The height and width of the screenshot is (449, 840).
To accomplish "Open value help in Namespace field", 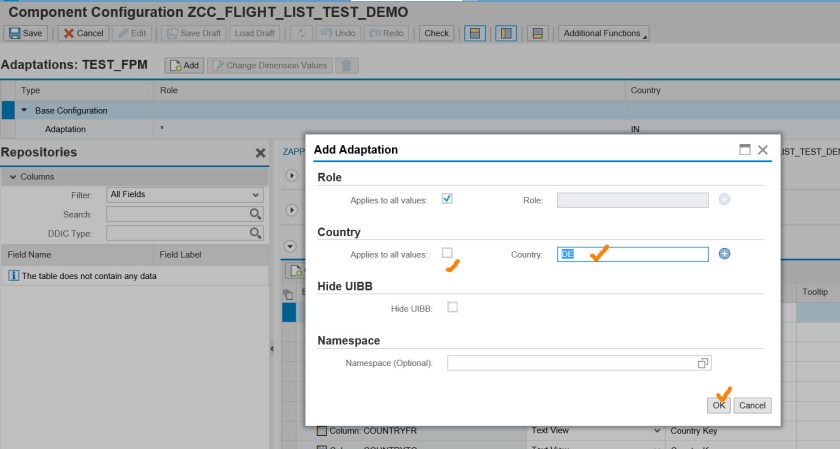I will [703, 363].
